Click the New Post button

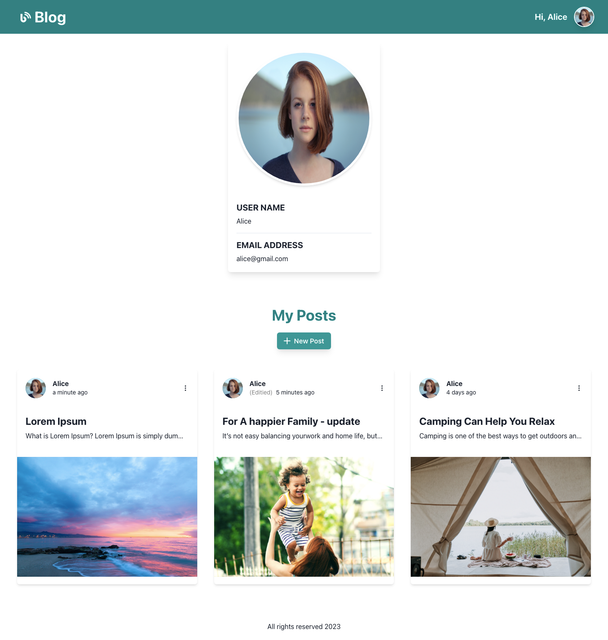point(304,341)
